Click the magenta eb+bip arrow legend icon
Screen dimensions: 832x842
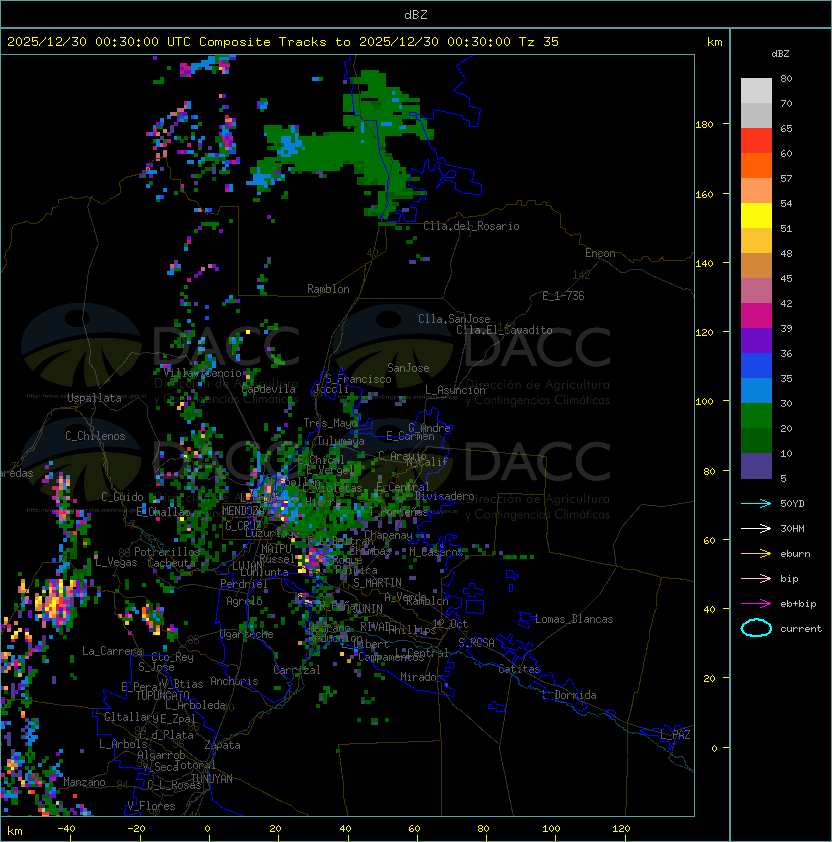(756, 604)
